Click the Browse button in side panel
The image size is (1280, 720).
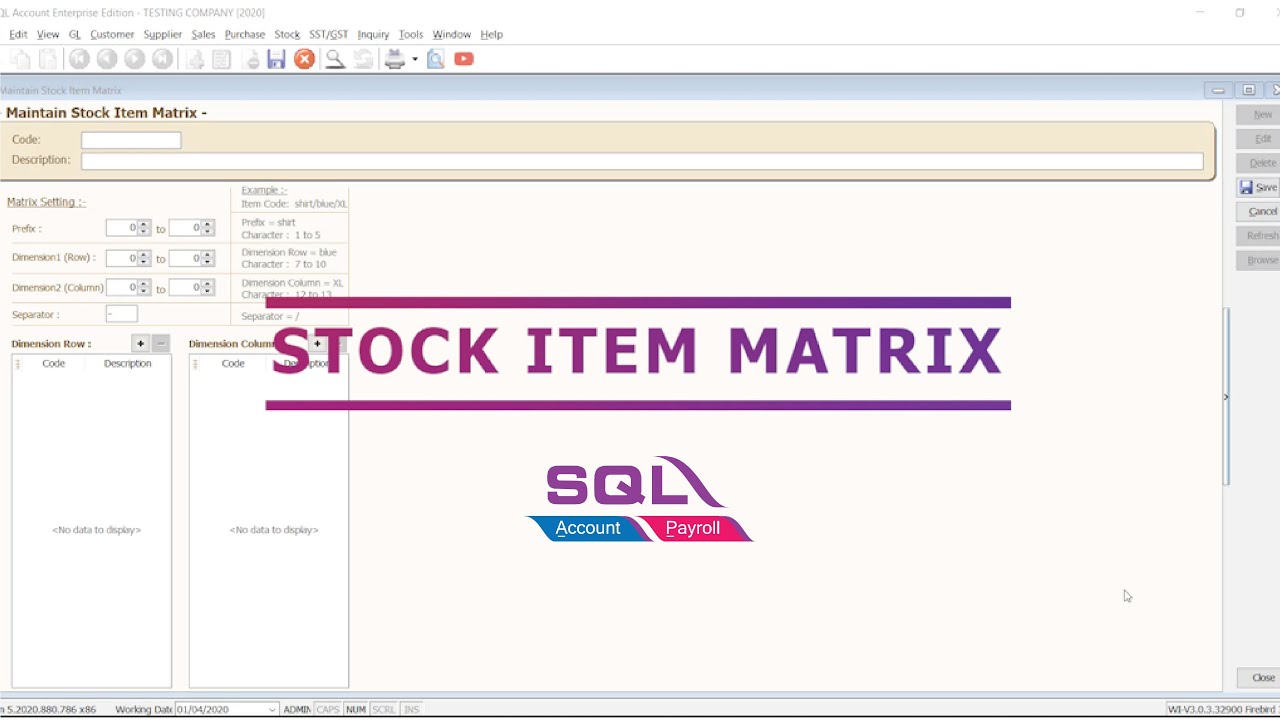(1259, 260)
